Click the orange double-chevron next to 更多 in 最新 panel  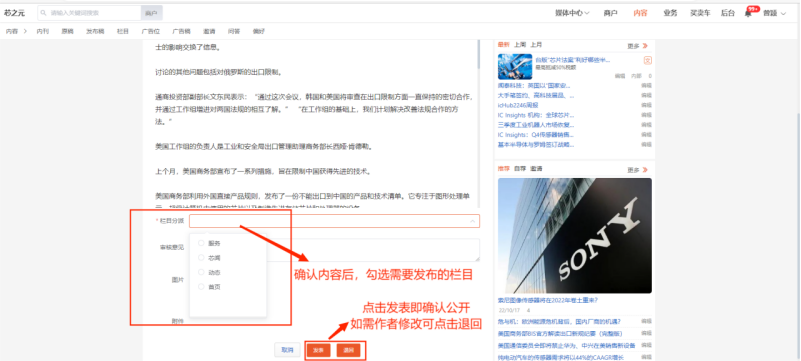(645, 45)
